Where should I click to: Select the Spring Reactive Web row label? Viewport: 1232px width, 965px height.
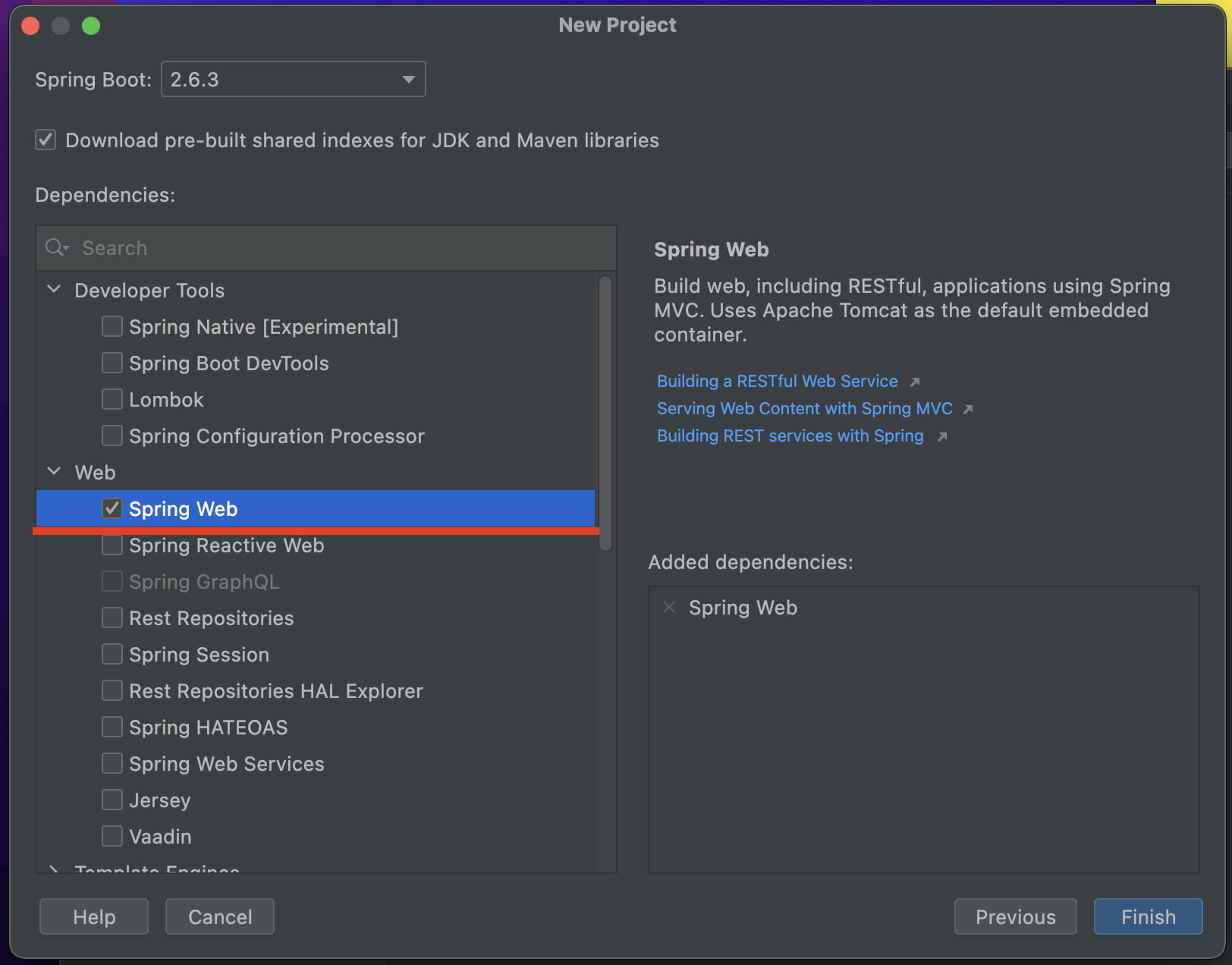coord(226,545)
